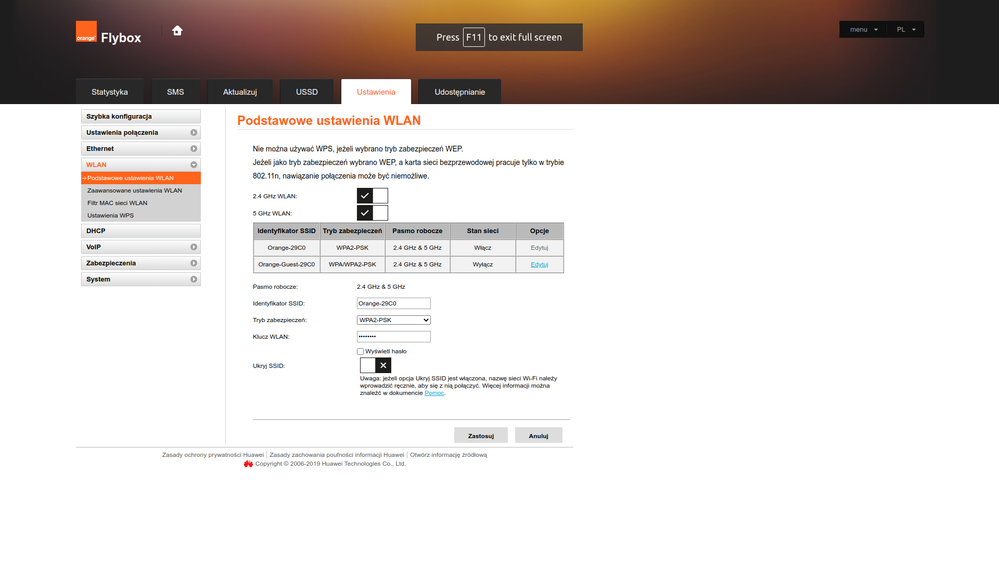Click the Identyfikator SSID column header
Viewport: 999px width, 562px height.
point(286,231)
